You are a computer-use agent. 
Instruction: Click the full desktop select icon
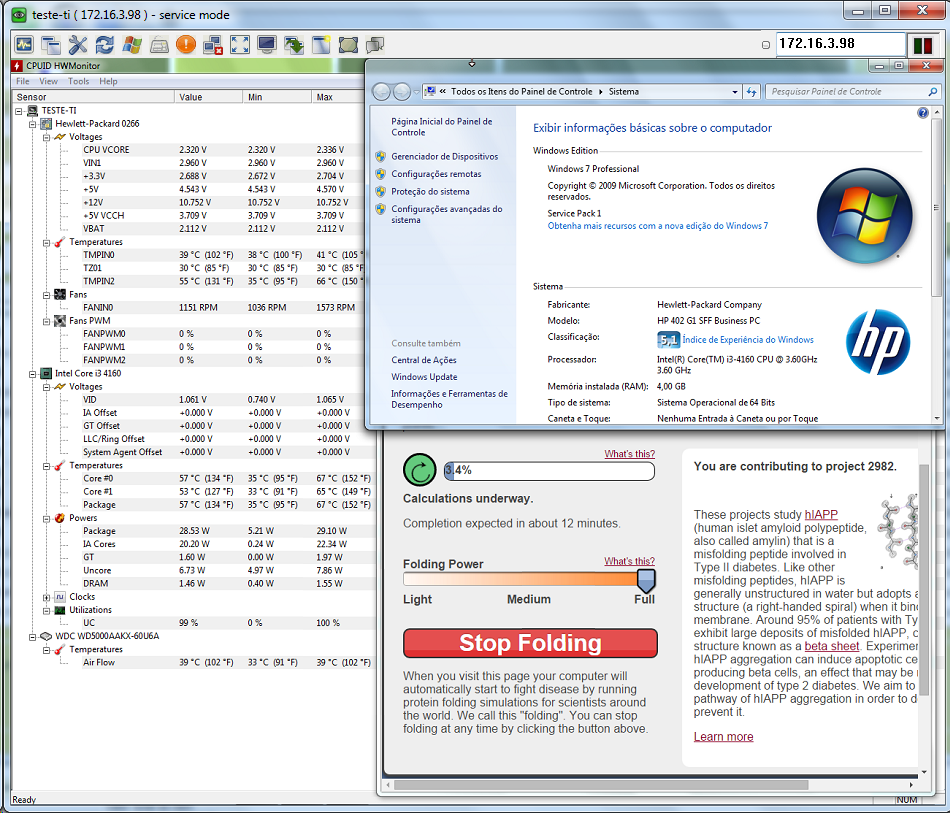point(348,44)
